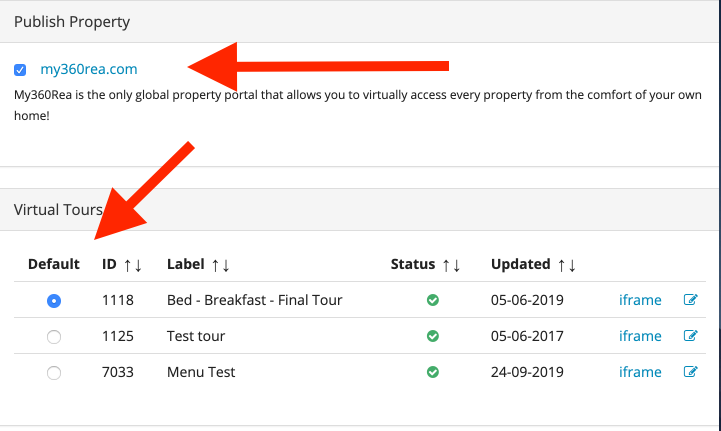Open edit icon for Menu Test
Viewport: 721px width, 431px height.
pyautogui.click(x=690, y=372)
